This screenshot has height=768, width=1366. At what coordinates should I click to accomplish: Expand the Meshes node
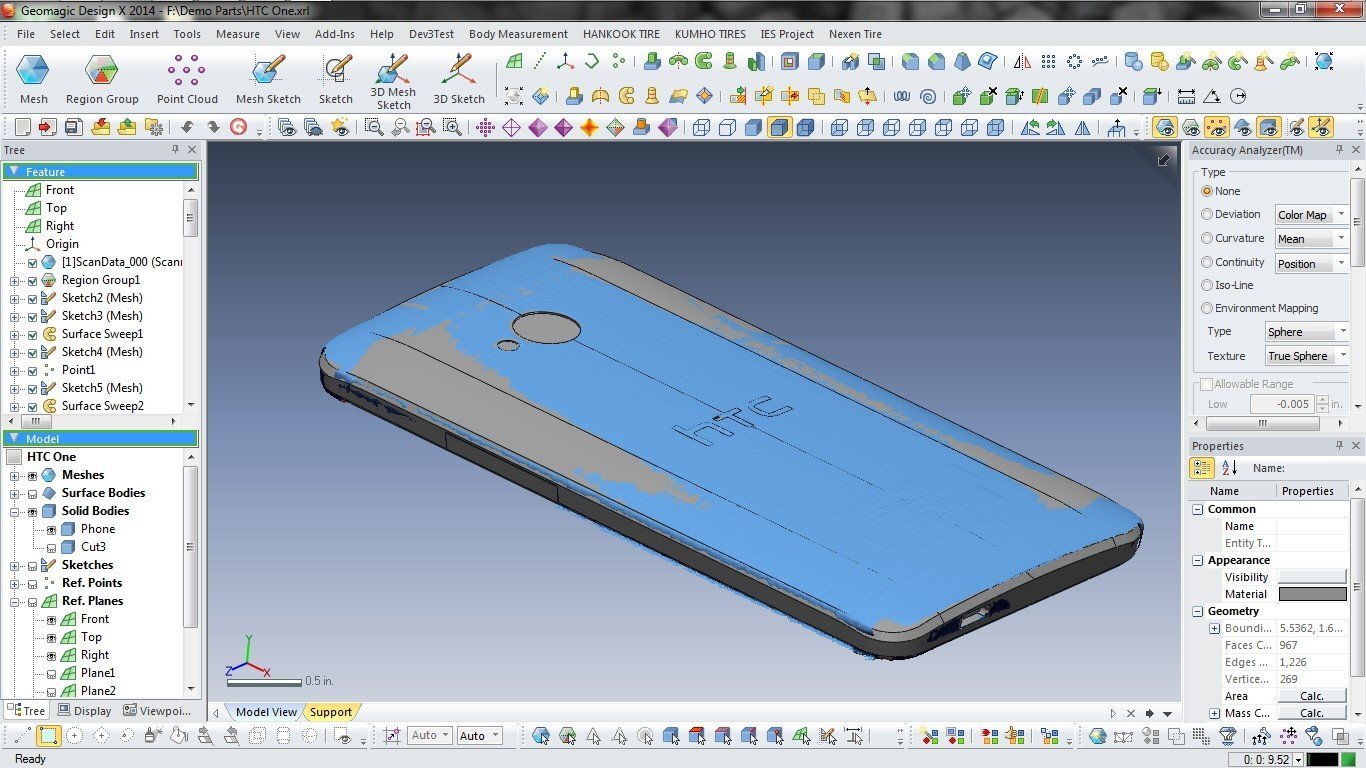tap(15, 475)
